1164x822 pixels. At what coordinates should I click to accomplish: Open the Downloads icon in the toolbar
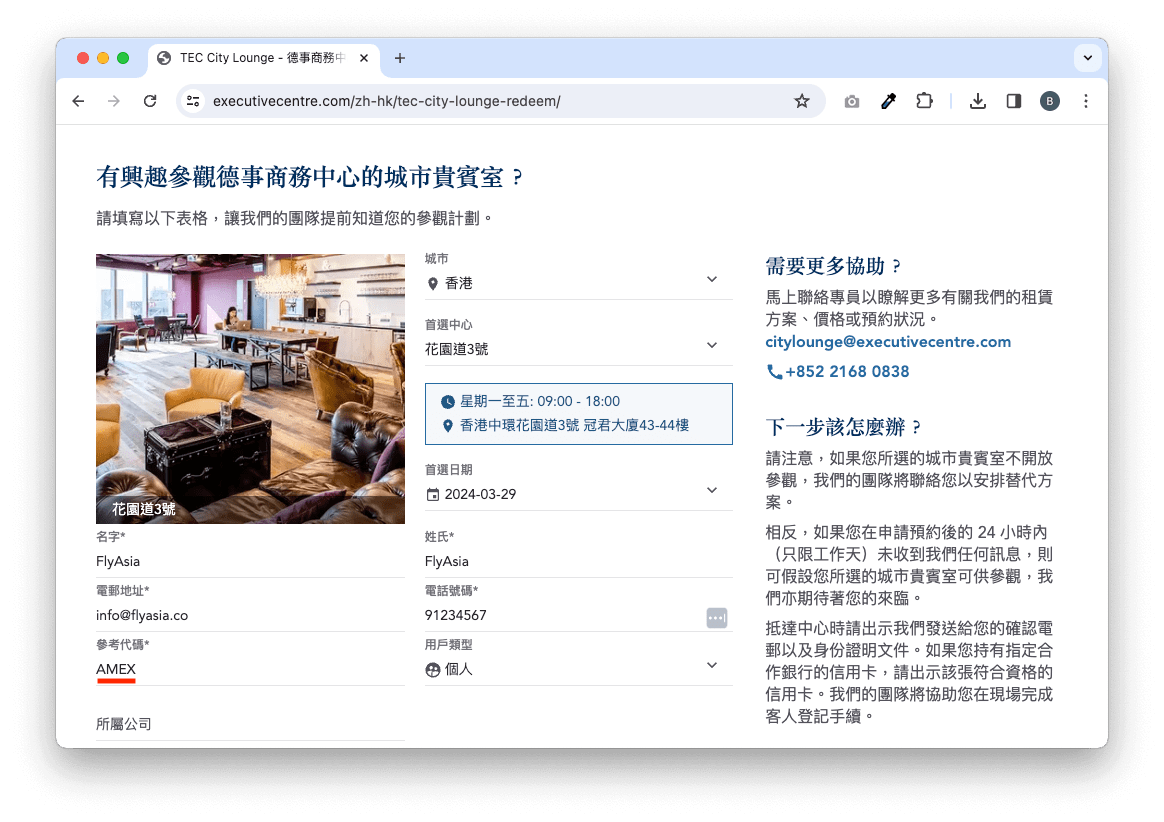978,101
